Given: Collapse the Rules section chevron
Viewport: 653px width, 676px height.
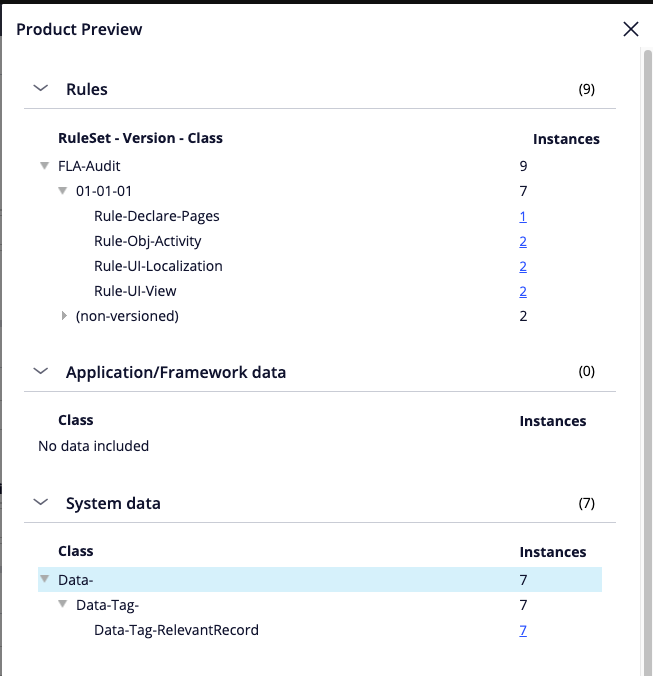Looking at the screenshot, I should tap(41, 88).
